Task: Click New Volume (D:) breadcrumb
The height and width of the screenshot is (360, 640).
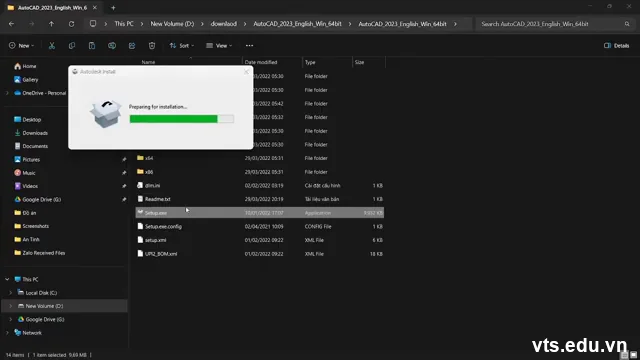Action: click(172, 24)
